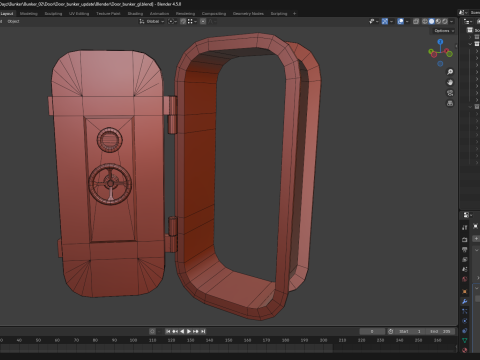Open the Render properties tab icon
Screen dimensions: 480x360
(465, 240)
